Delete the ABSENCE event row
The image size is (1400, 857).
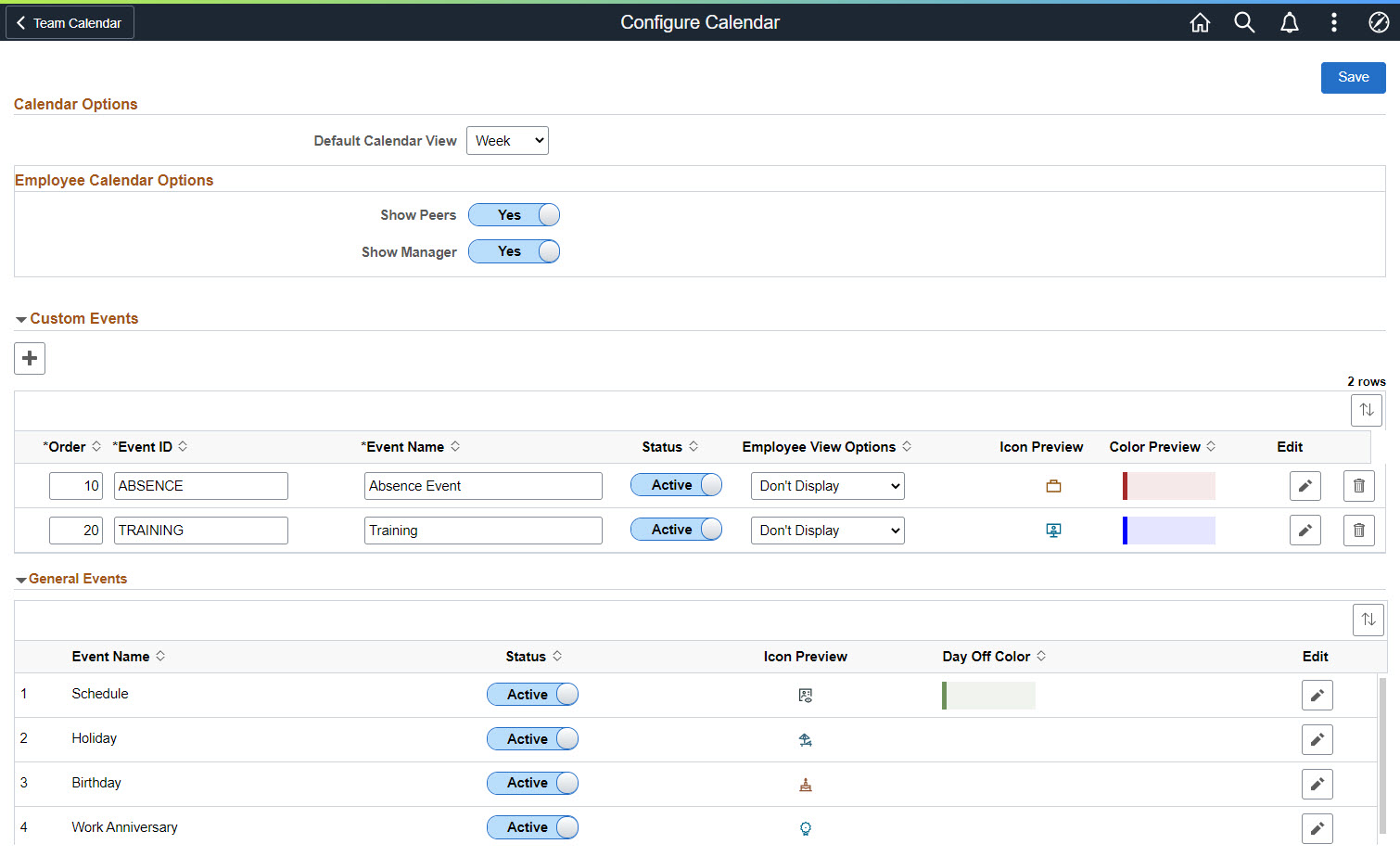(x=1358, y=486)
